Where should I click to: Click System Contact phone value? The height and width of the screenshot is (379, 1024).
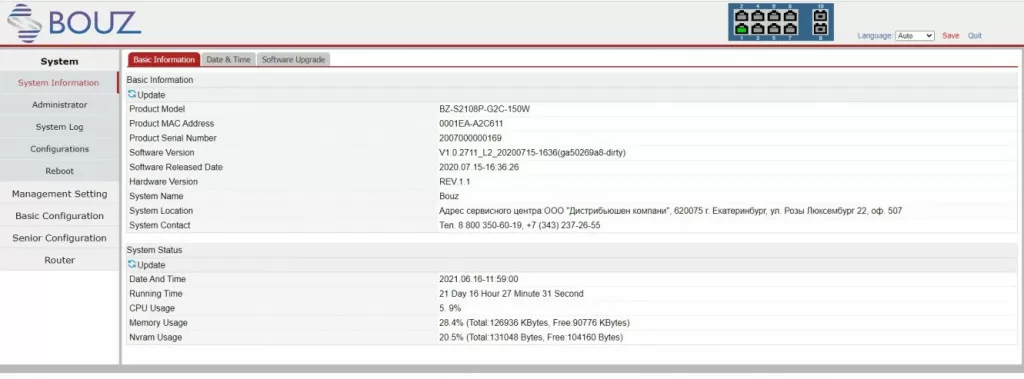click(520, 225)
